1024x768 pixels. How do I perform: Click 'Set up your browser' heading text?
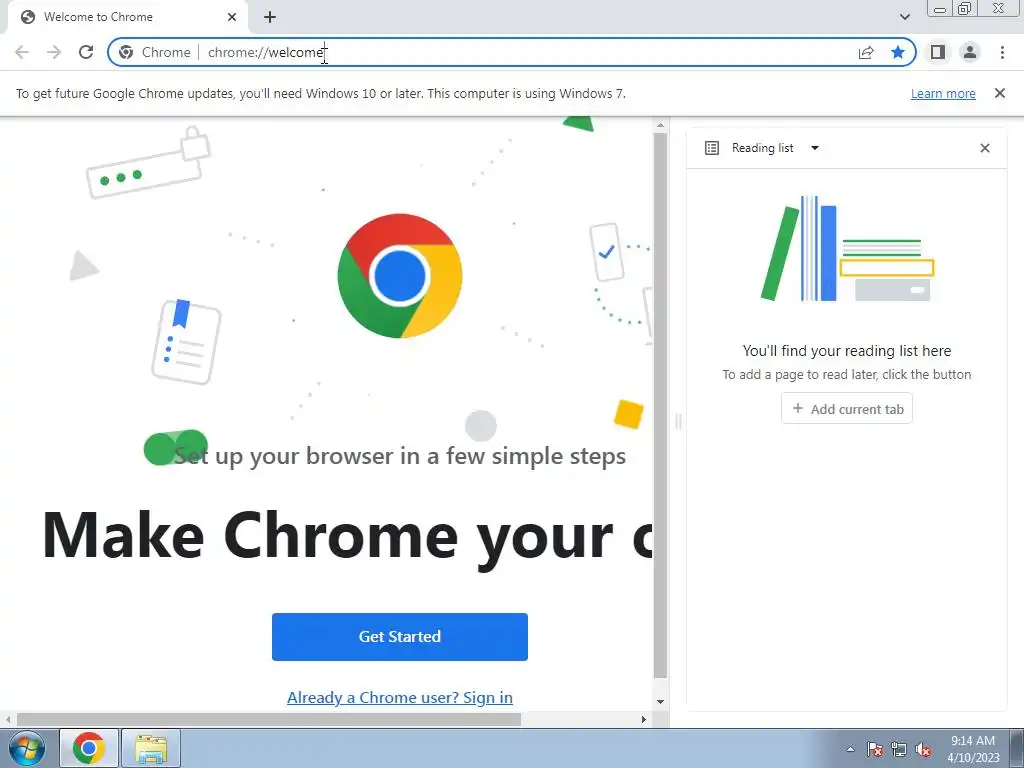pyautogui.click(x=400, y=456)
